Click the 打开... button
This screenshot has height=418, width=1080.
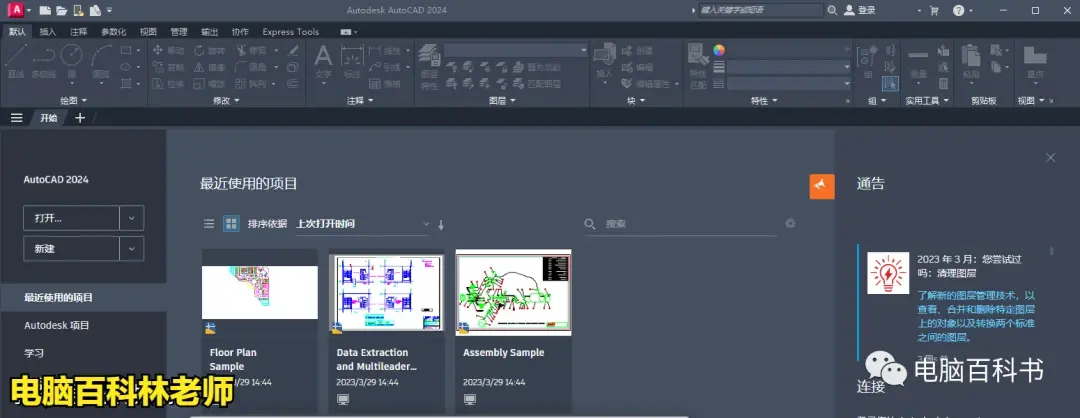pyautogui.click(x=72, y=218)
